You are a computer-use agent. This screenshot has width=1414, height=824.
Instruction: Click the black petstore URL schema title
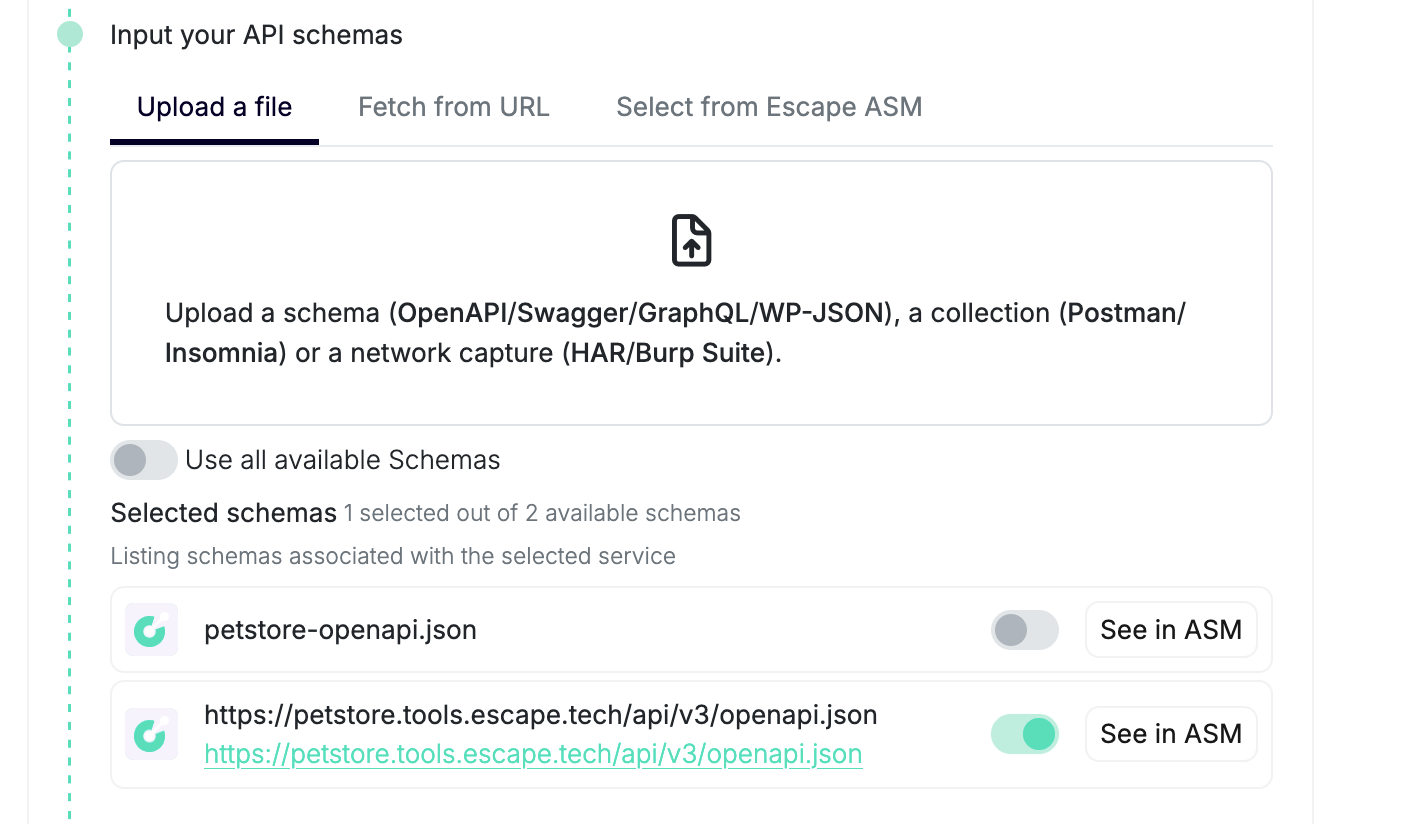click(540, 715)
